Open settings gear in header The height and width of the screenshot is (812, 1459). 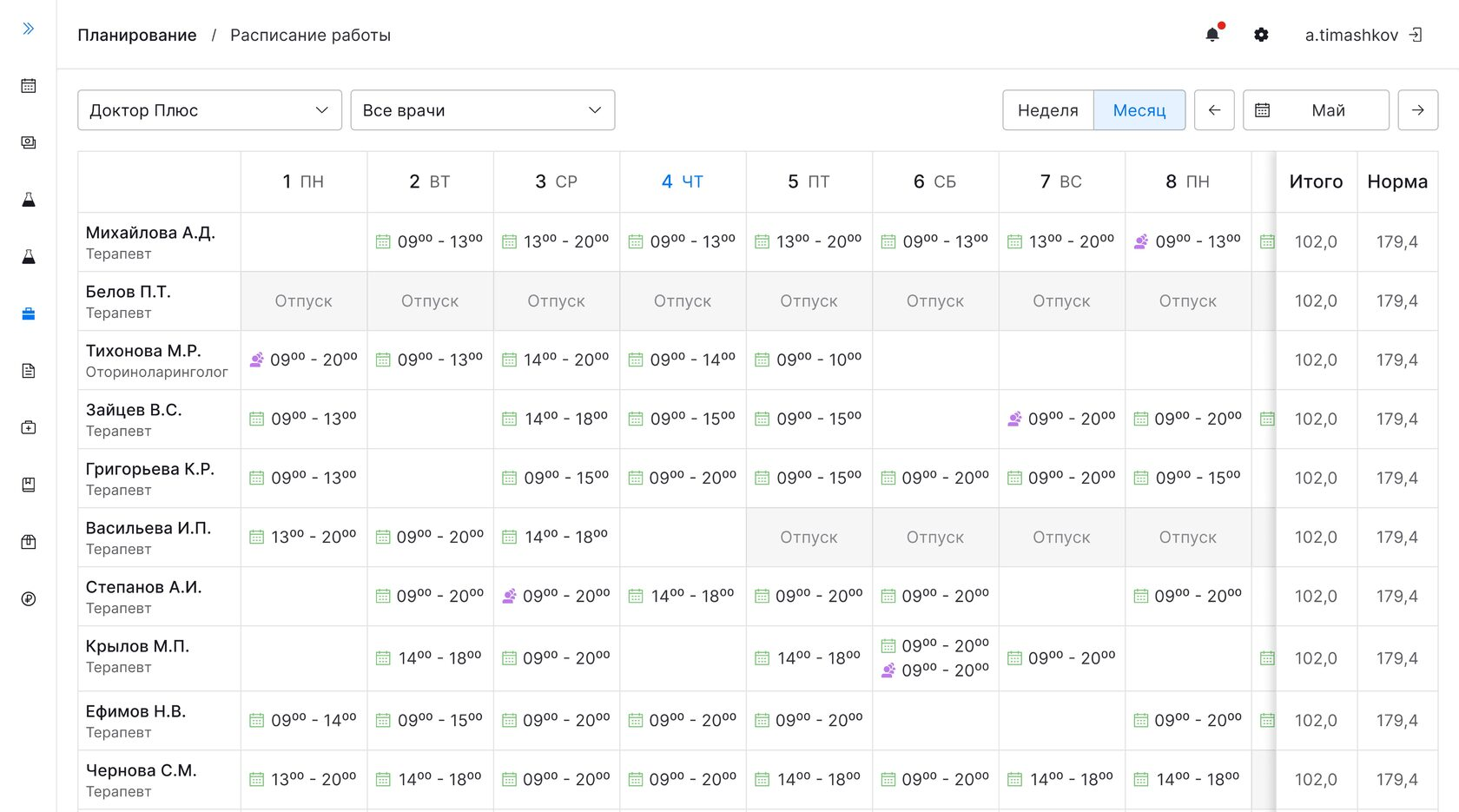(x=1261, y=35)
